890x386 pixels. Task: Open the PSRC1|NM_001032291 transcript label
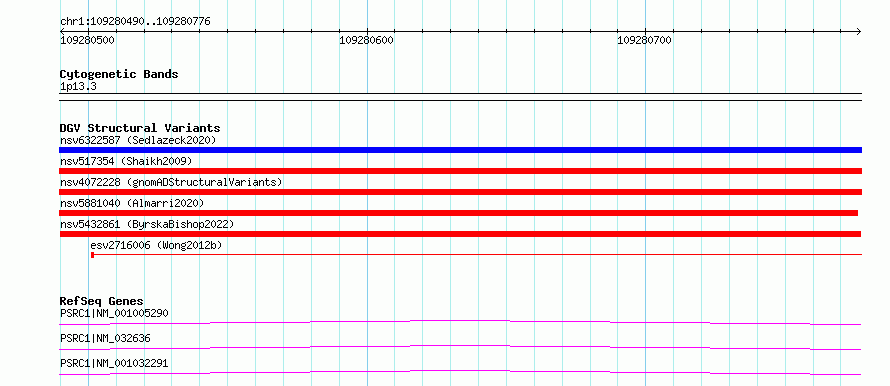tap(114, 363)
